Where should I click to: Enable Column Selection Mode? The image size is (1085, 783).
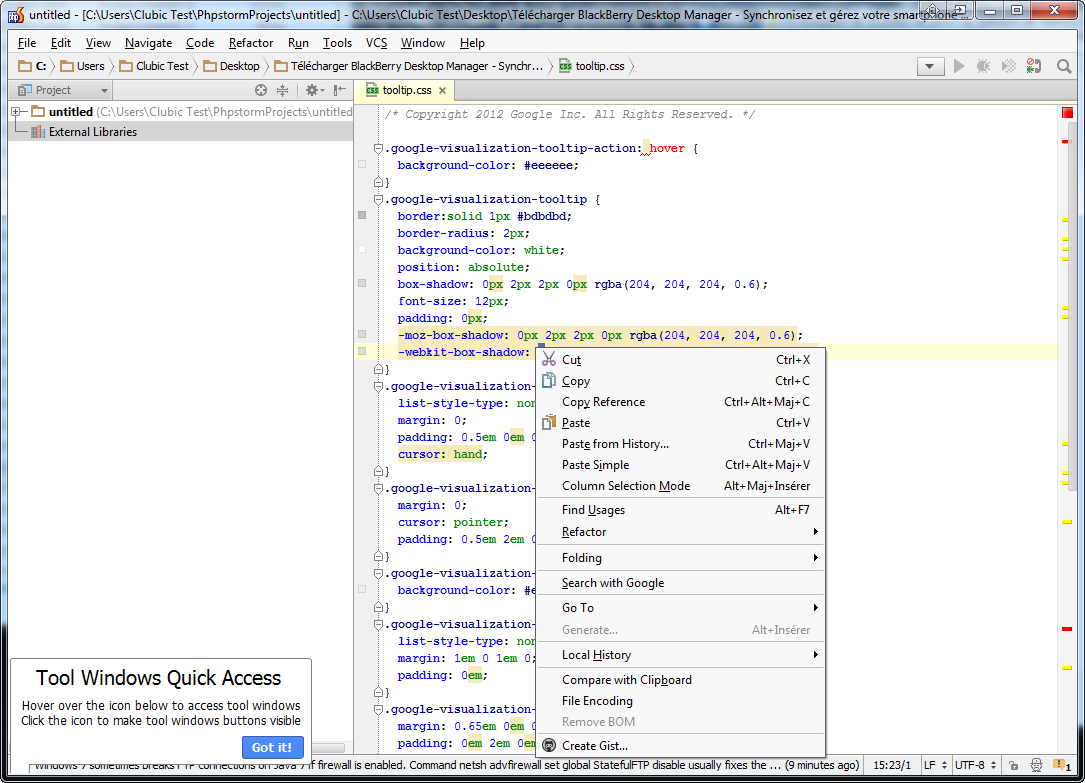pos(625,487)
